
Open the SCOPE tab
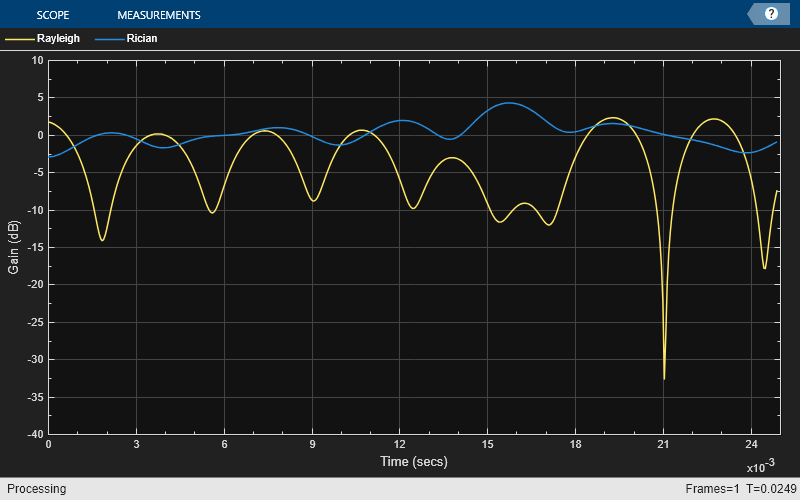point(53,15)
